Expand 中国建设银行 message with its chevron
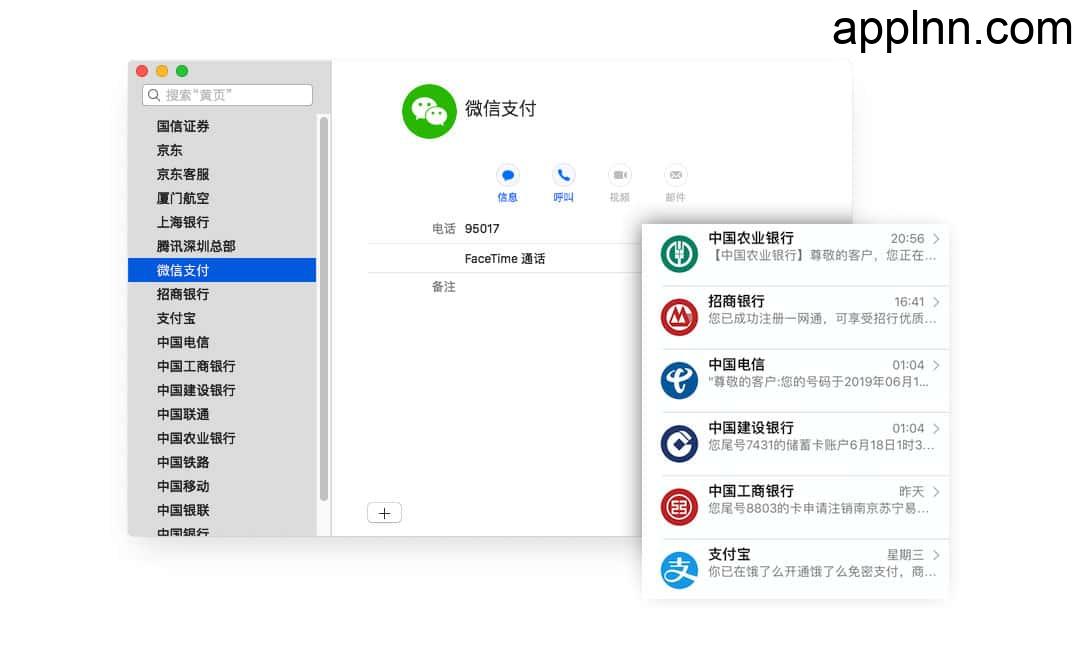The image size is (1082, 661). coord(936,428)
